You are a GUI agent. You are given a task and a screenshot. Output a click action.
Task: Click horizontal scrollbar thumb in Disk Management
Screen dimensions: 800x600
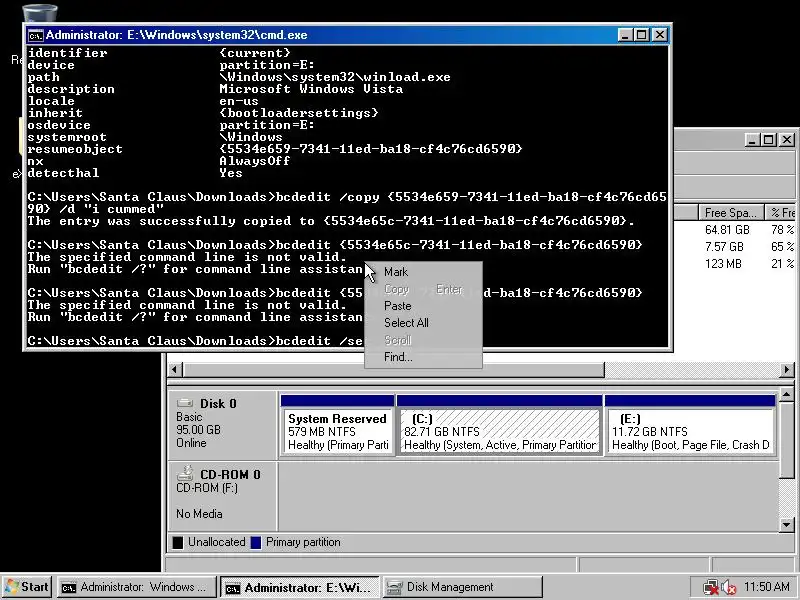click(x=393, y=370)
